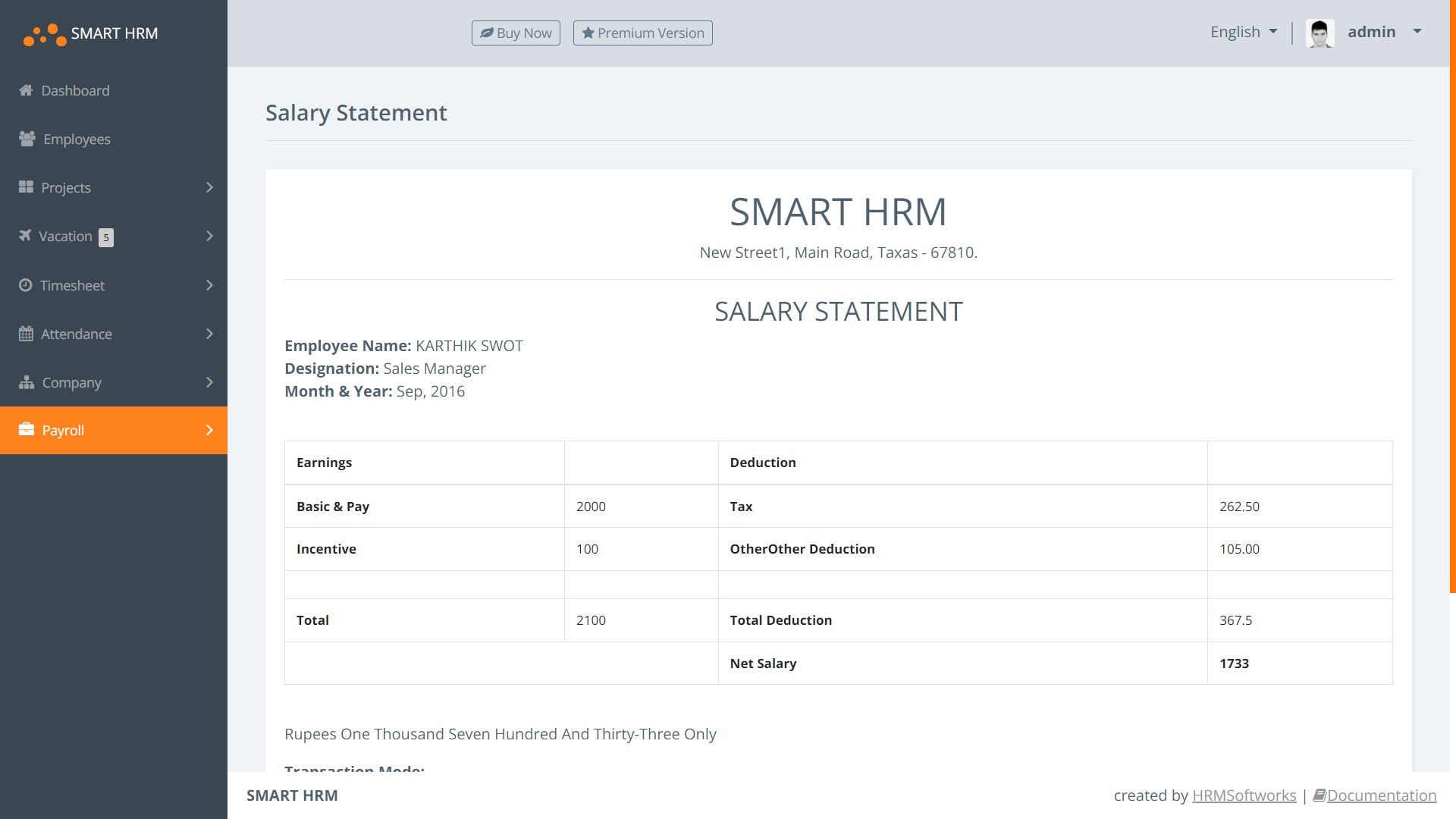
Task: Click the Payroll briefcase icon
Action: pyautogui.click(x=27, y=430)
